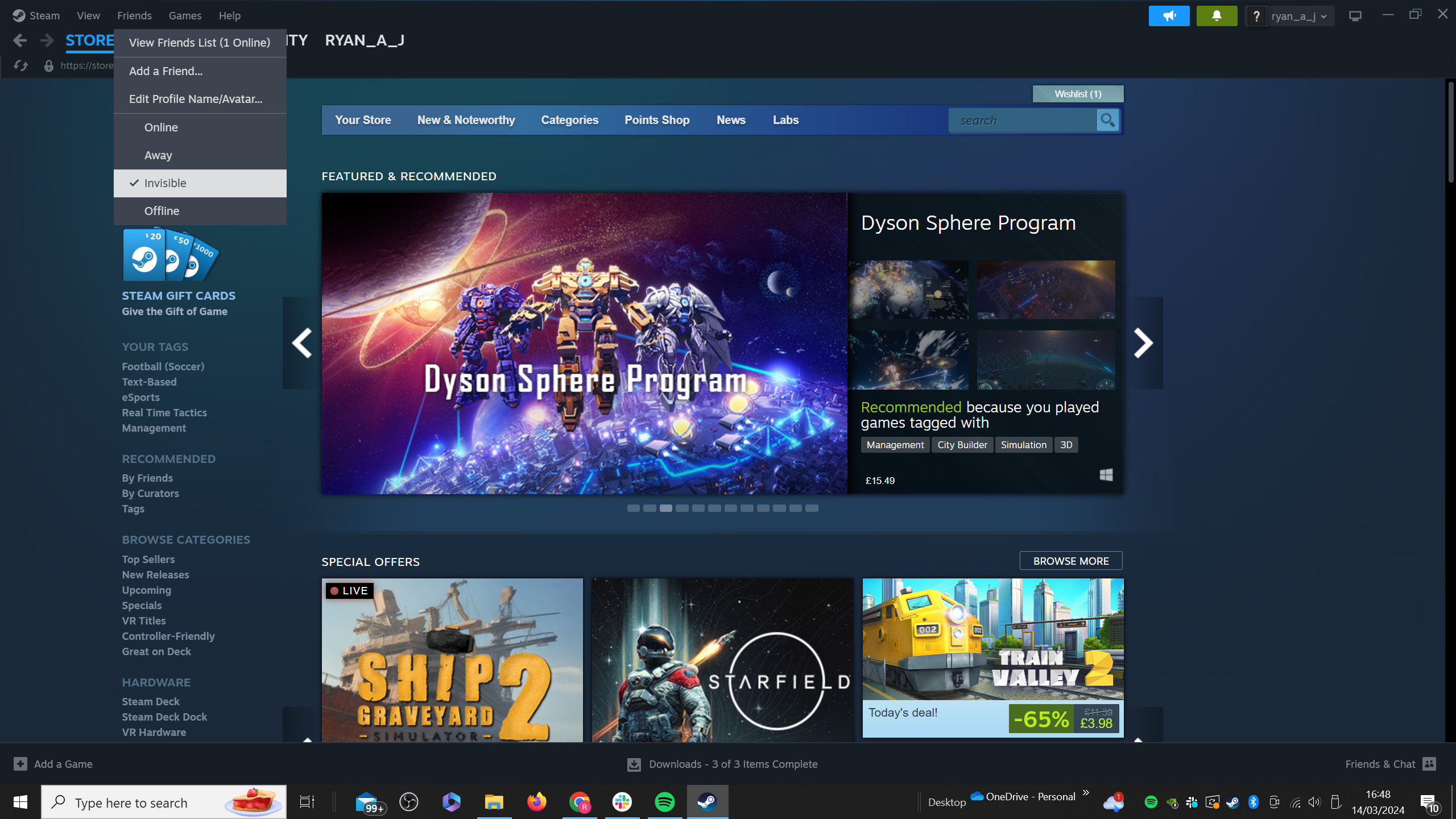Open the Your Store dropdown
The height and width of the screenshot is (819, 1456).
pyautogui.click(x=363, y=120)
